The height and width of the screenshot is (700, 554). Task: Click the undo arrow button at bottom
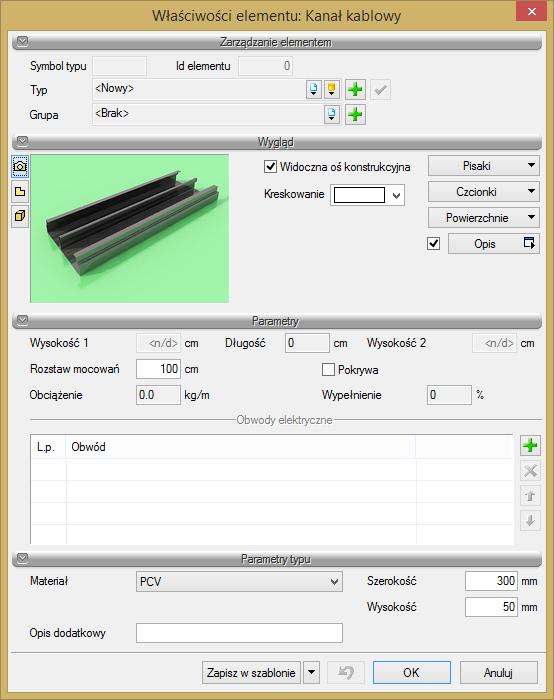(x=346, y=672)
